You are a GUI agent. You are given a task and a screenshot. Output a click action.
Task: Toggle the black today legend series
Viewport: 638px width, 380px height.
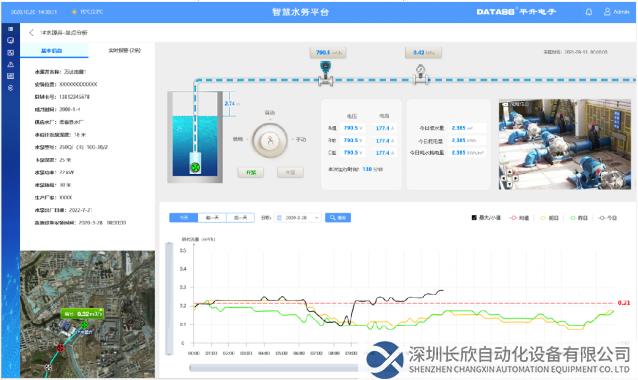tap(608, 218)
